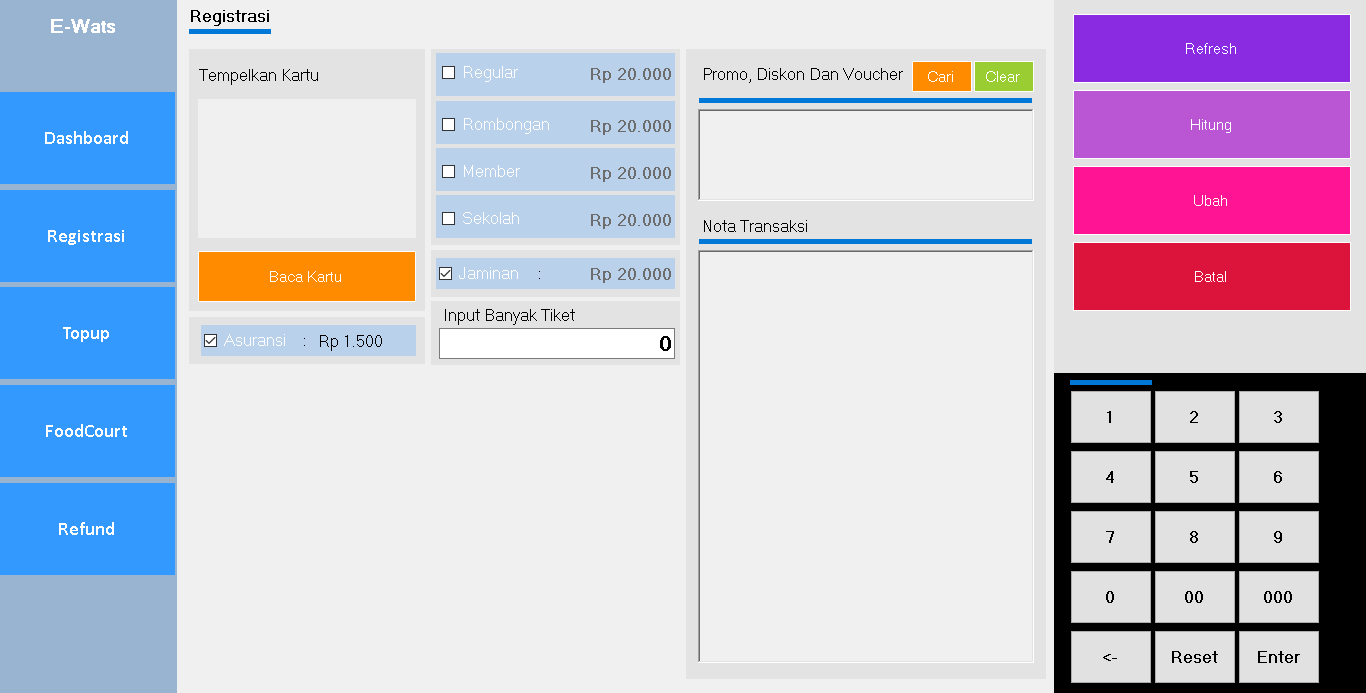The height and width of the screenshot is (693, 1366).
Task: Enable the Rombongan ticket option
Action: 449,125
